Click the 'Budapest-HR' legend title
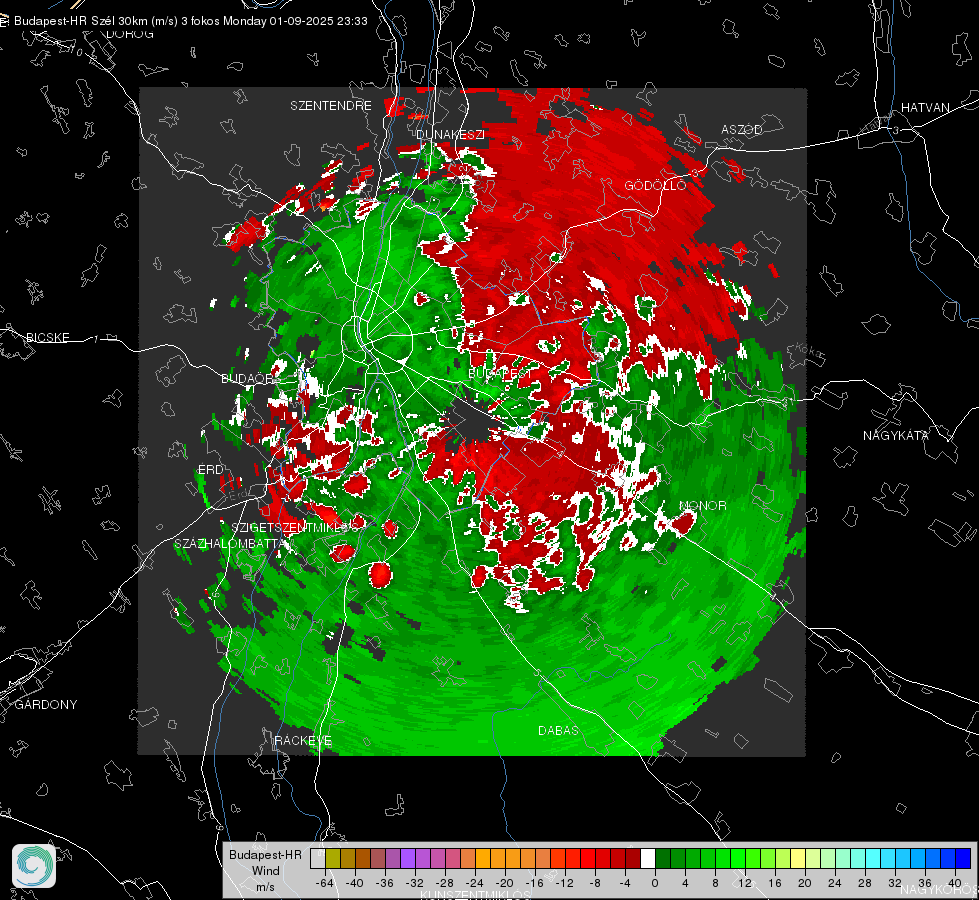The image size is (979, 900). [265, 854]
